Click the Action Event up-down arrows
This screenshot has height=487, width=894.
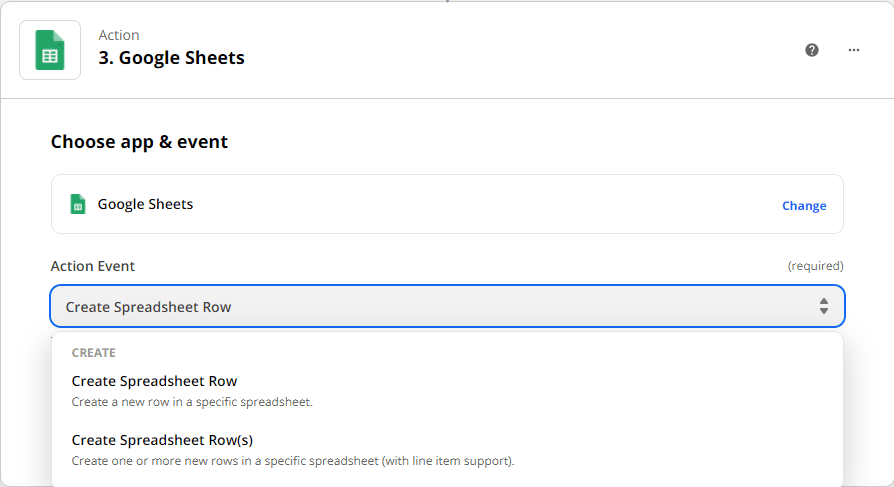823,306
